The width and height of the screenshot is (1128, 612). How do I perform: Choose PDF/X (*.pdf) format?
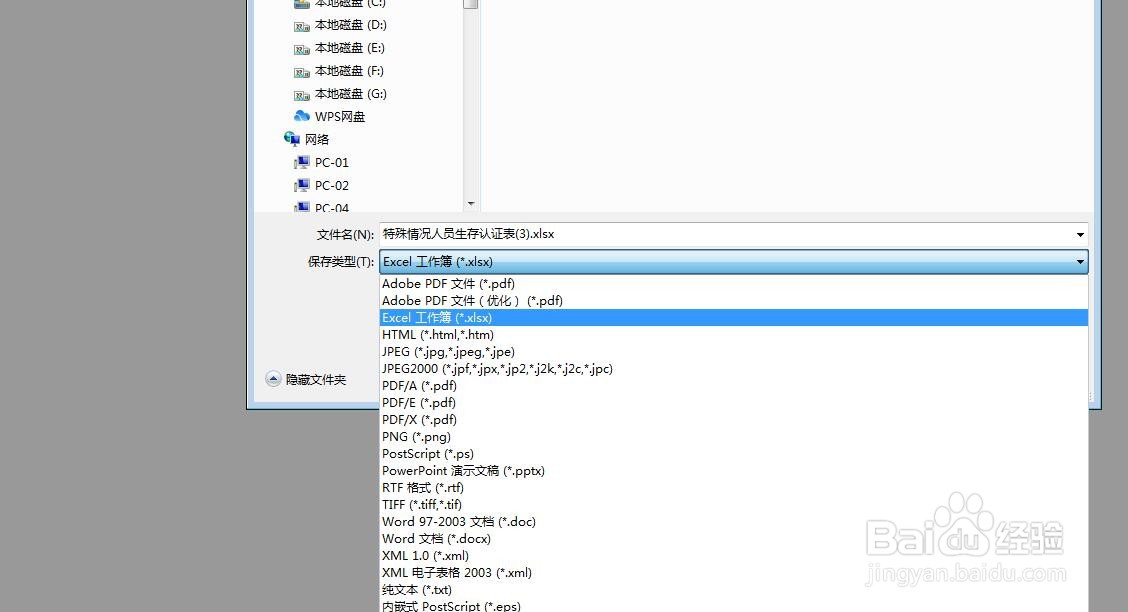click(x=734, y=420)
